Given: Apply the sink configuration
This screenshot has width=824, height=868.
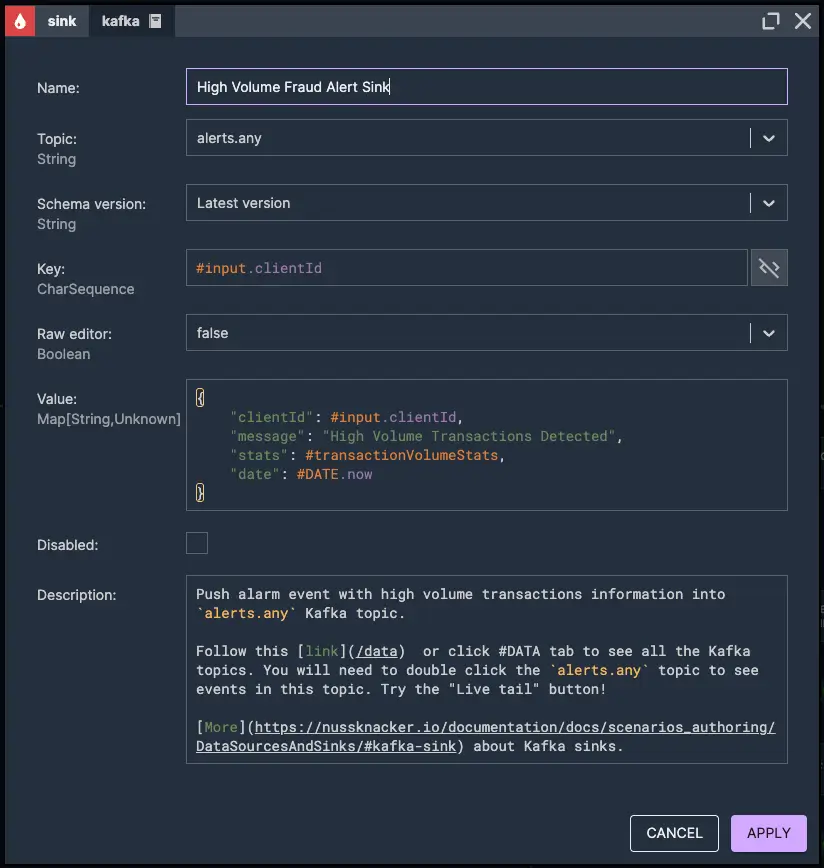Looking at the screenshot, I should tap(769, 833).
